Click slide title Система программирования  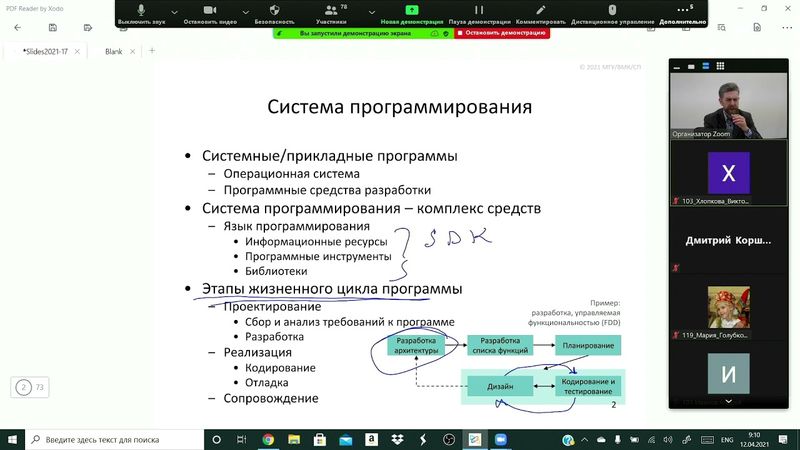(x=399, y=107)
